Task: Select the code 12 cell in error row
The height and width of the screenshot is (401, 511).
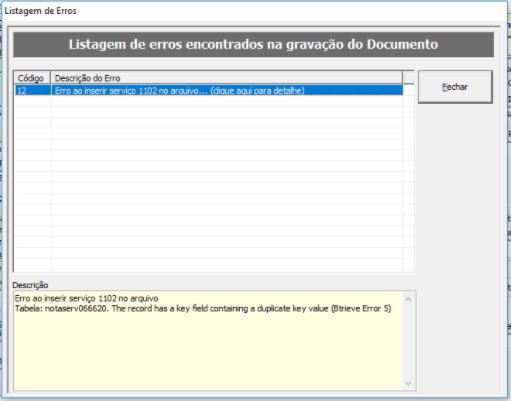Action: pyautogui.click(x=33, y=90)
